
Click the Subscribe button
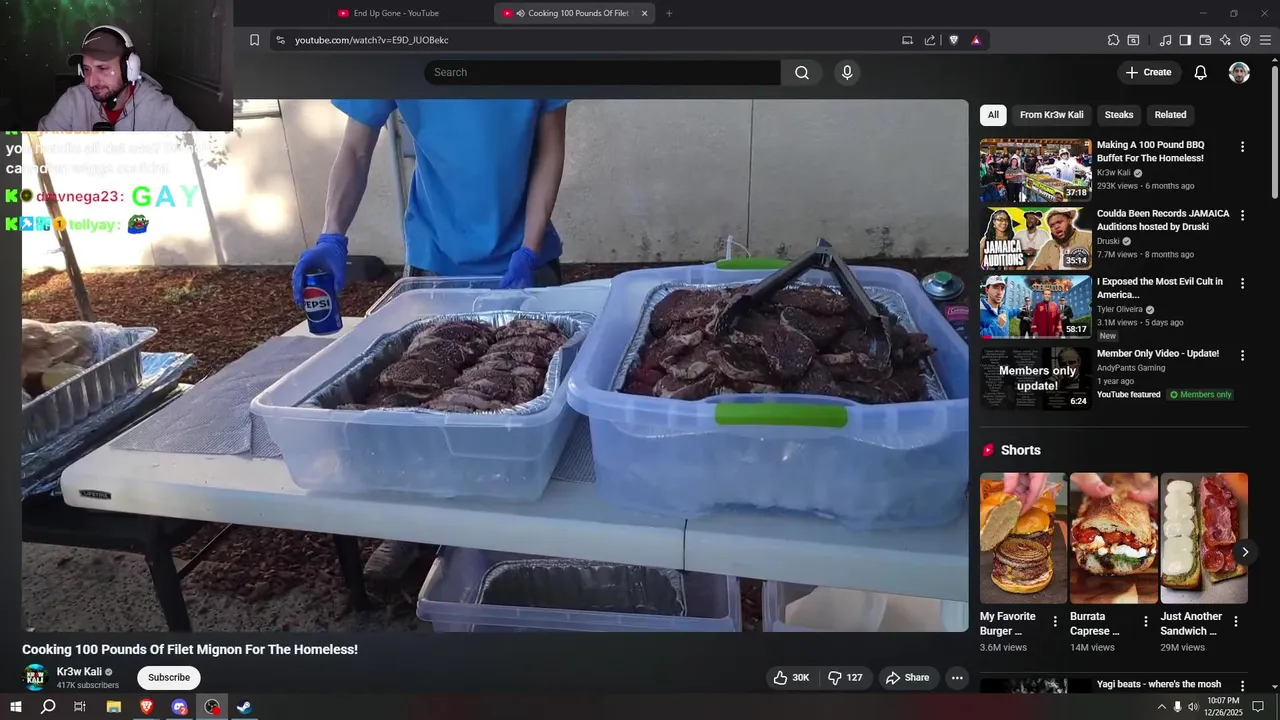(x=169, y=678)
